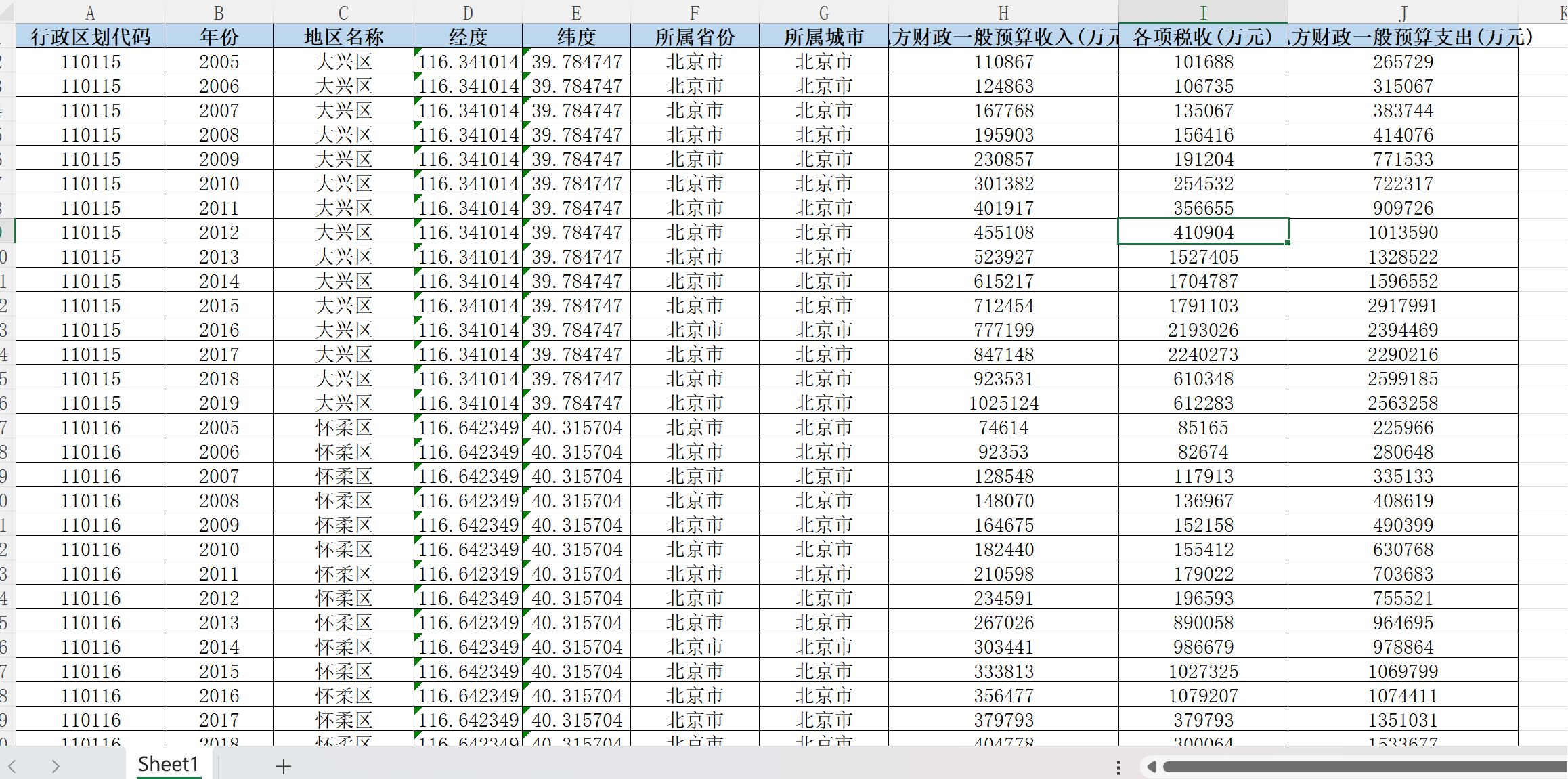This screenshot has height=779, width=1568.
Task: Click the add new sheet plus icon
Action: [x=284, y=766]
